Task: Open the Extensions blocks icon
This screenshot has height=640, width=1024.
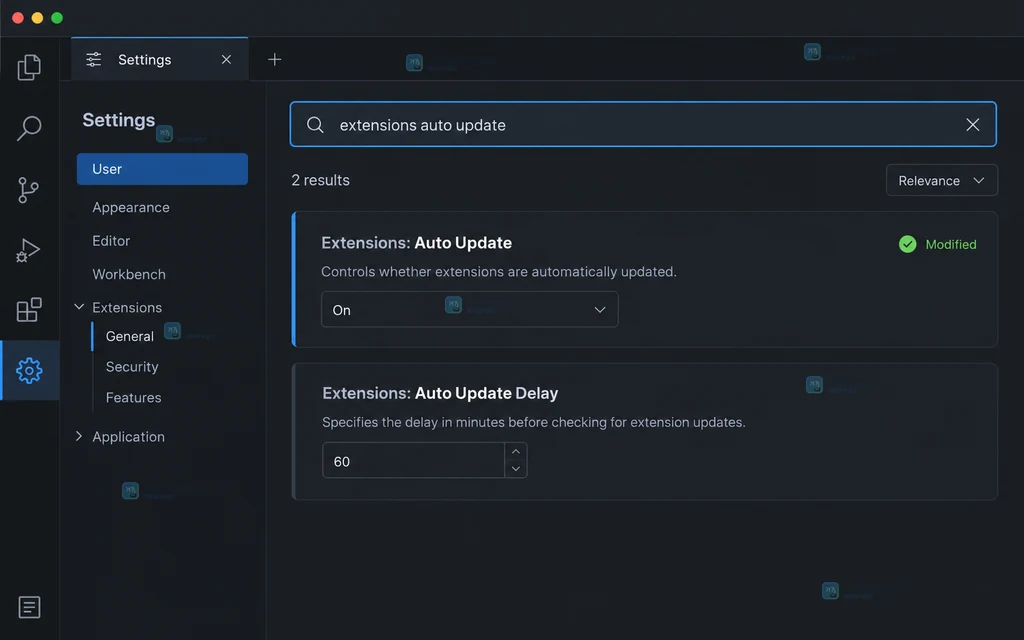Action: click(x=29, y=310)
